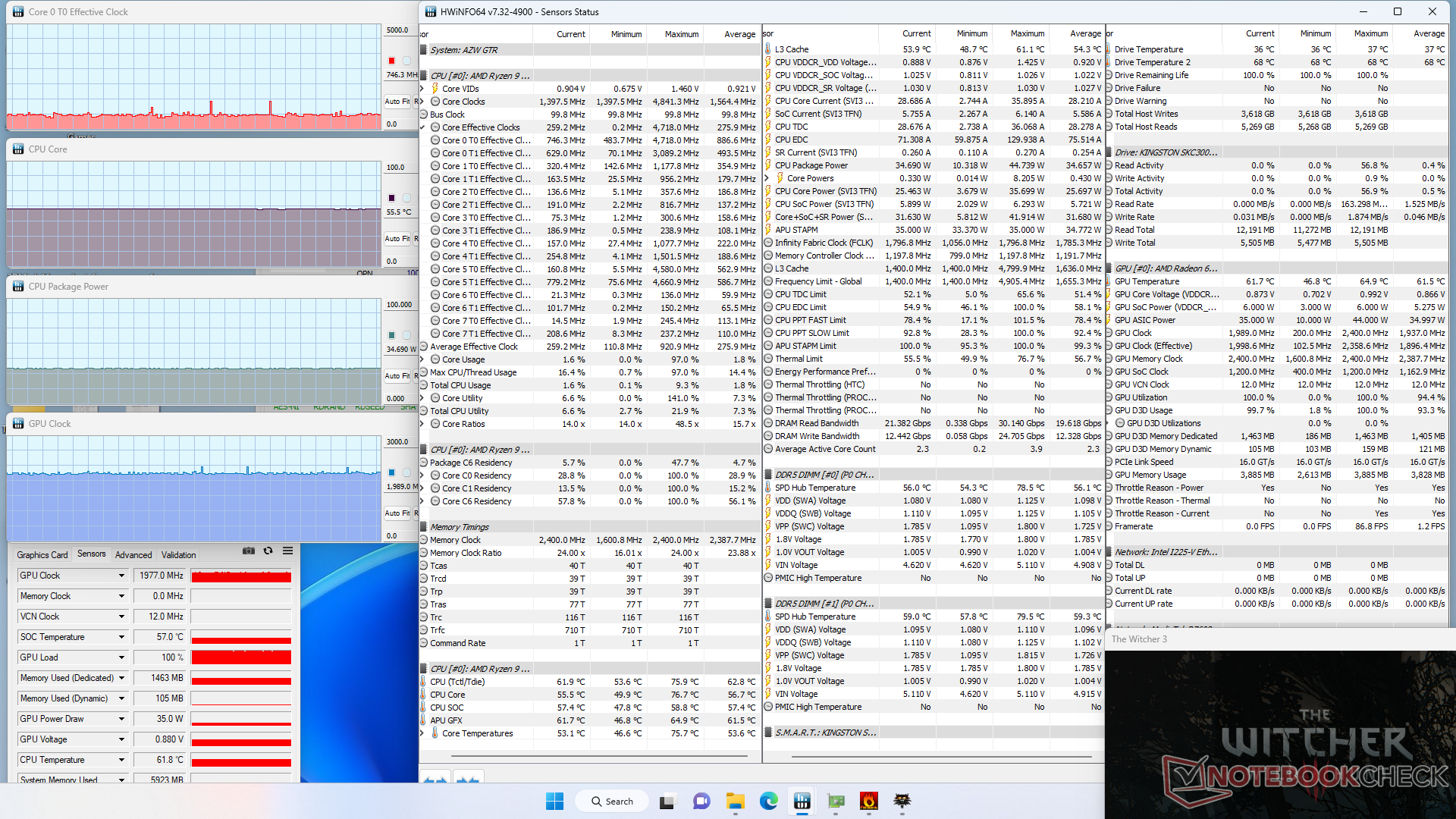
Task: Expand the Core VIDs row
Action: 423,89
